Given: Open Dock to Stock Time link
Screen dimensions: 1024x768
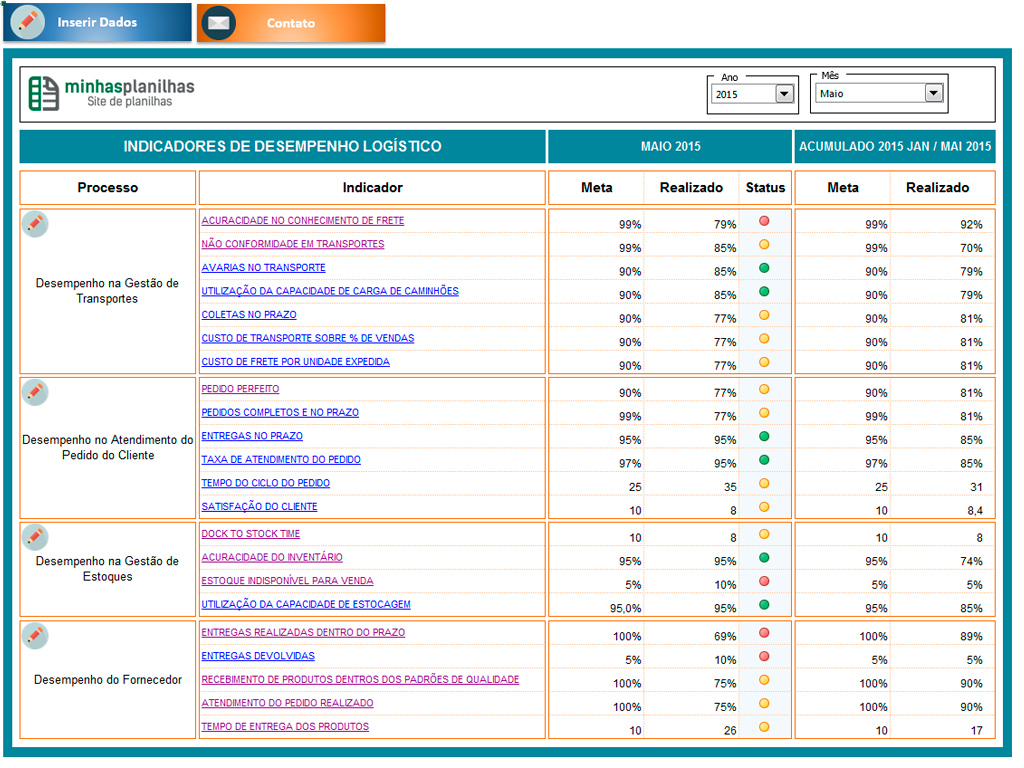Looking at the screenshot, I should 251,534.
